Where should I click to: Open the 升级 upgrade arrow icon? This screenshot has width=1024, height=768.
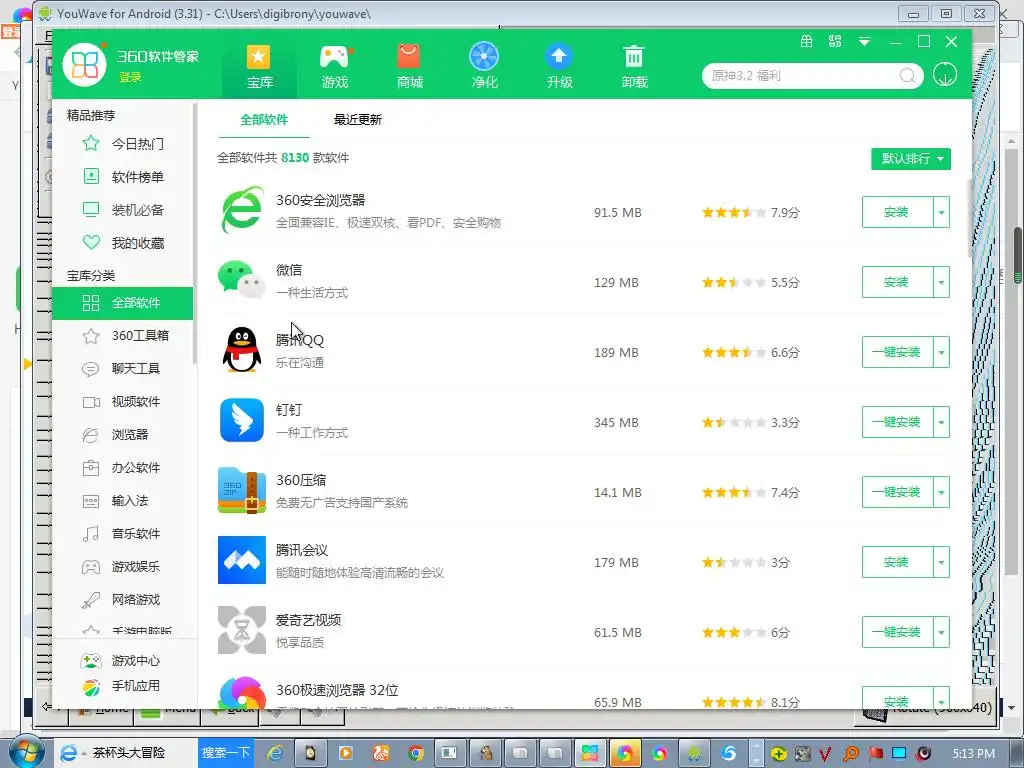(x=559, y=57)
